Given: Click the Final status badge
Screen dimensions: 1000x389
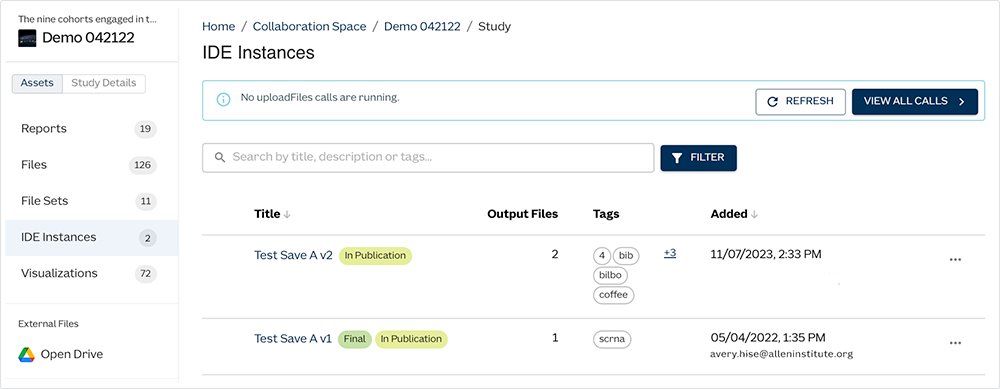Looking at the screenshot, I should pyautogui.click(x=355, y=339).
